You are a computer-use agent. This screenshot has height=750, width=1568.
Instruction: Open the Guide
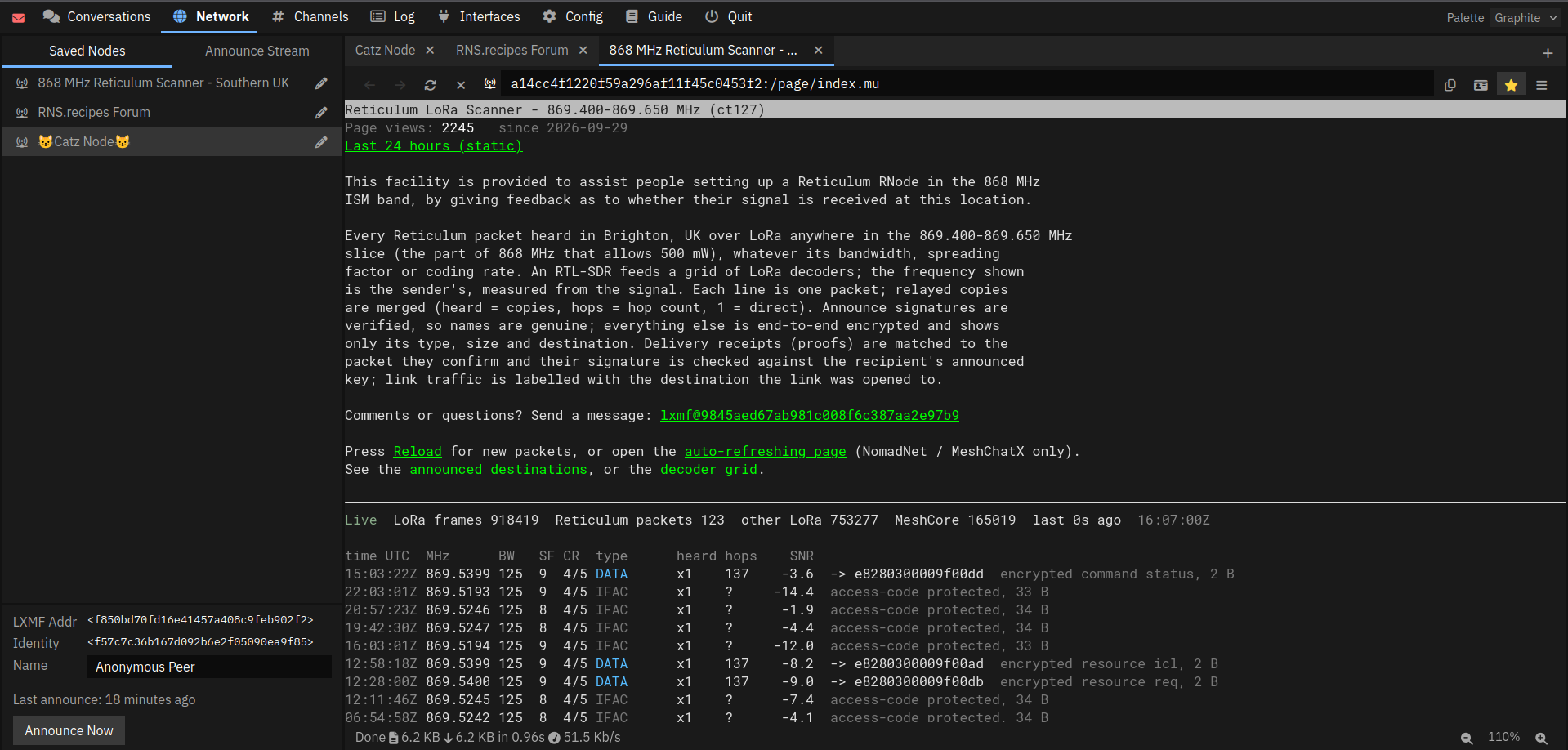click(654, 16)
